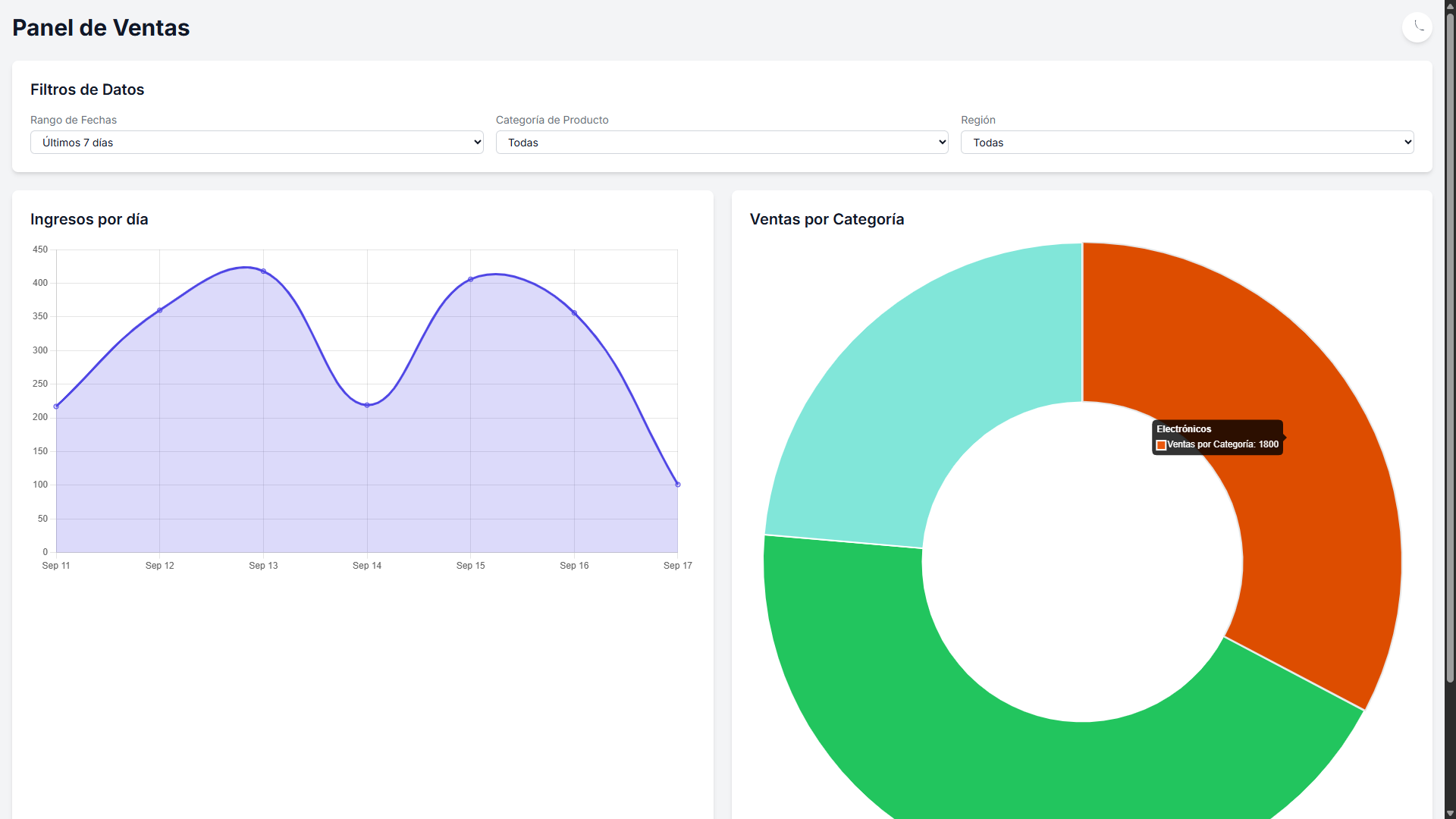The width and height of the screenshot is (1456, 819).
Task: Click the Sep 14 x-axis label
Action: point(367,566)
